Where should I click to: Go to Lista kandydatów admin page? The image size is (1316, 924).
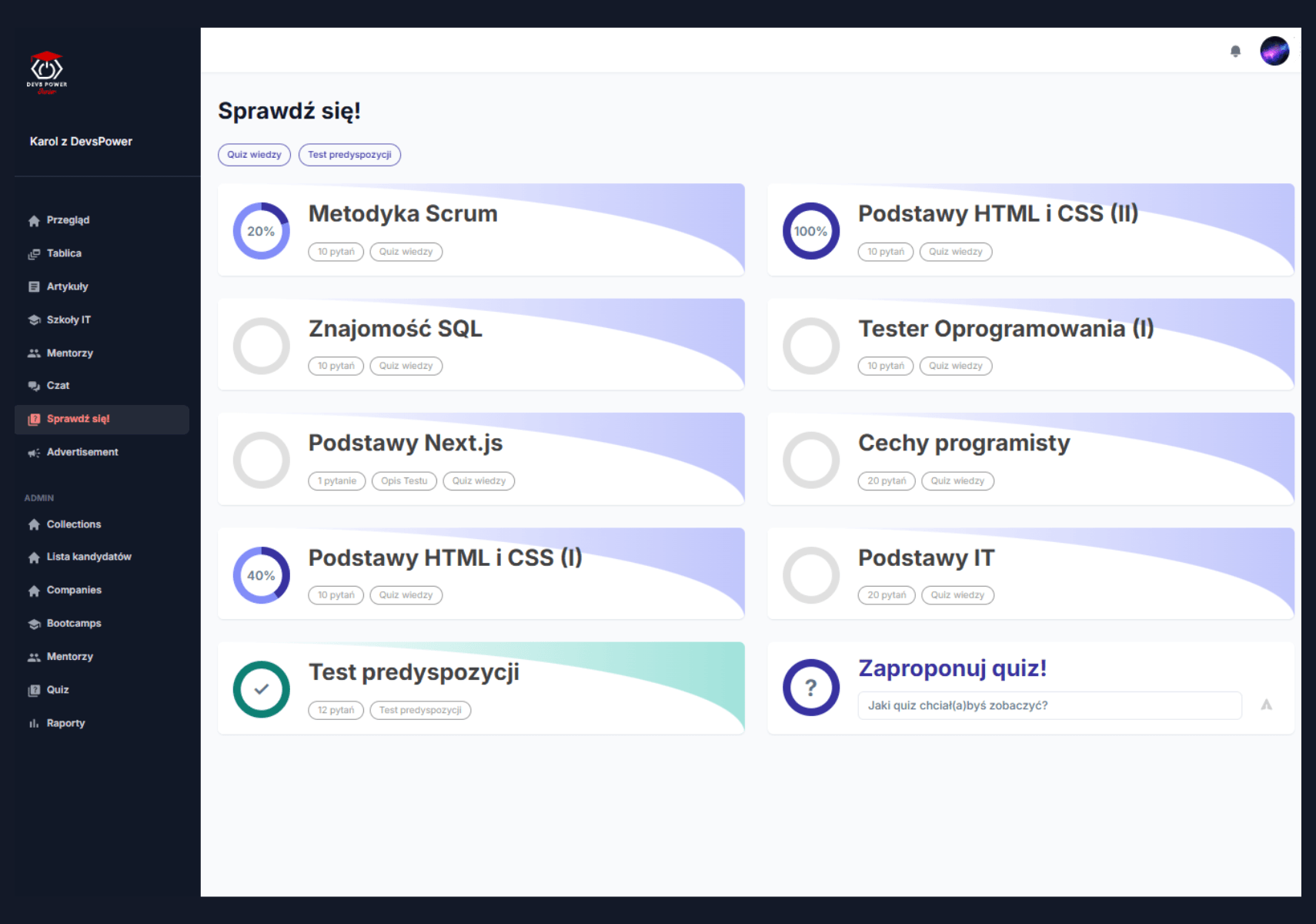pyautogui.click(x=89, y=557)
